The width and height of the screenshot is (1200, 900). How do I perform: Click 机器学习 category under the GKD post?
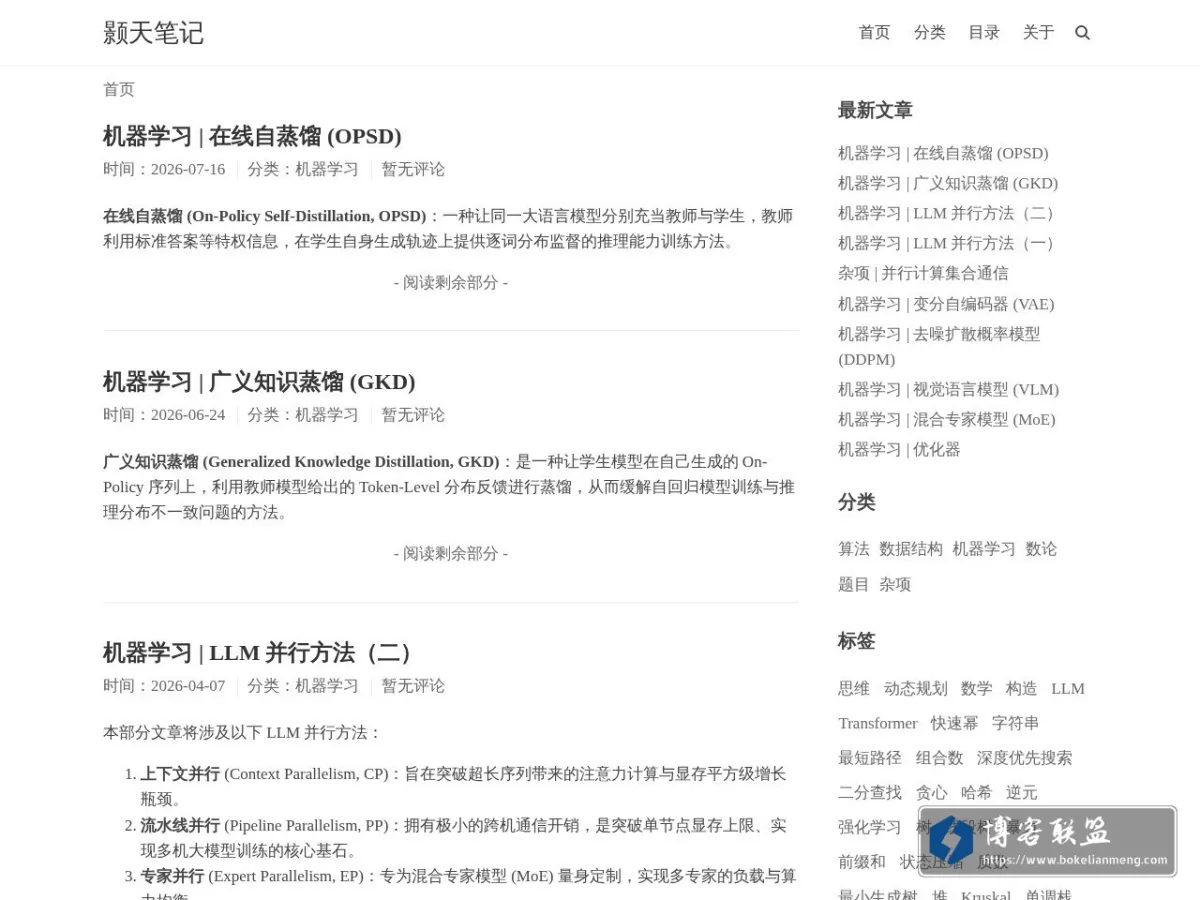[x=327, y=414]
